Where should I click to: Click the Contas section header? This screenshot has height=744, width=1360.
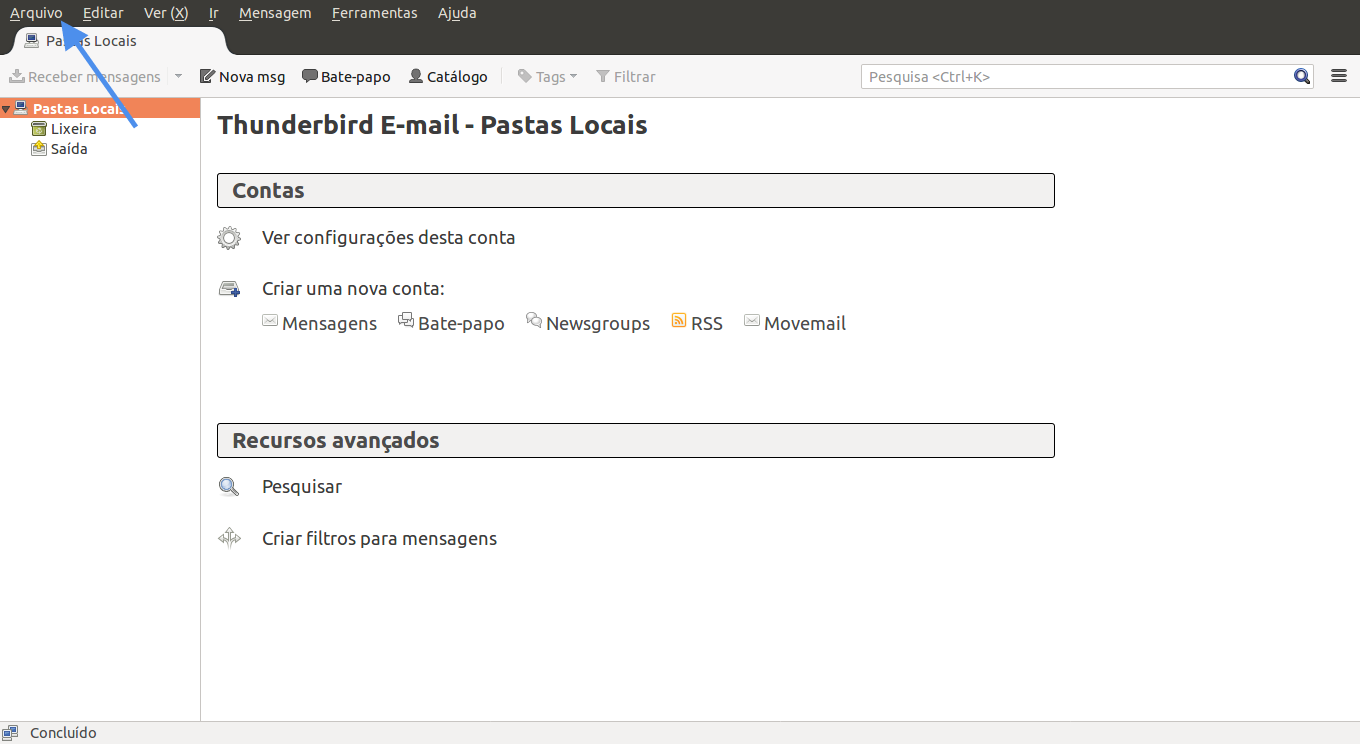point(636,190)
